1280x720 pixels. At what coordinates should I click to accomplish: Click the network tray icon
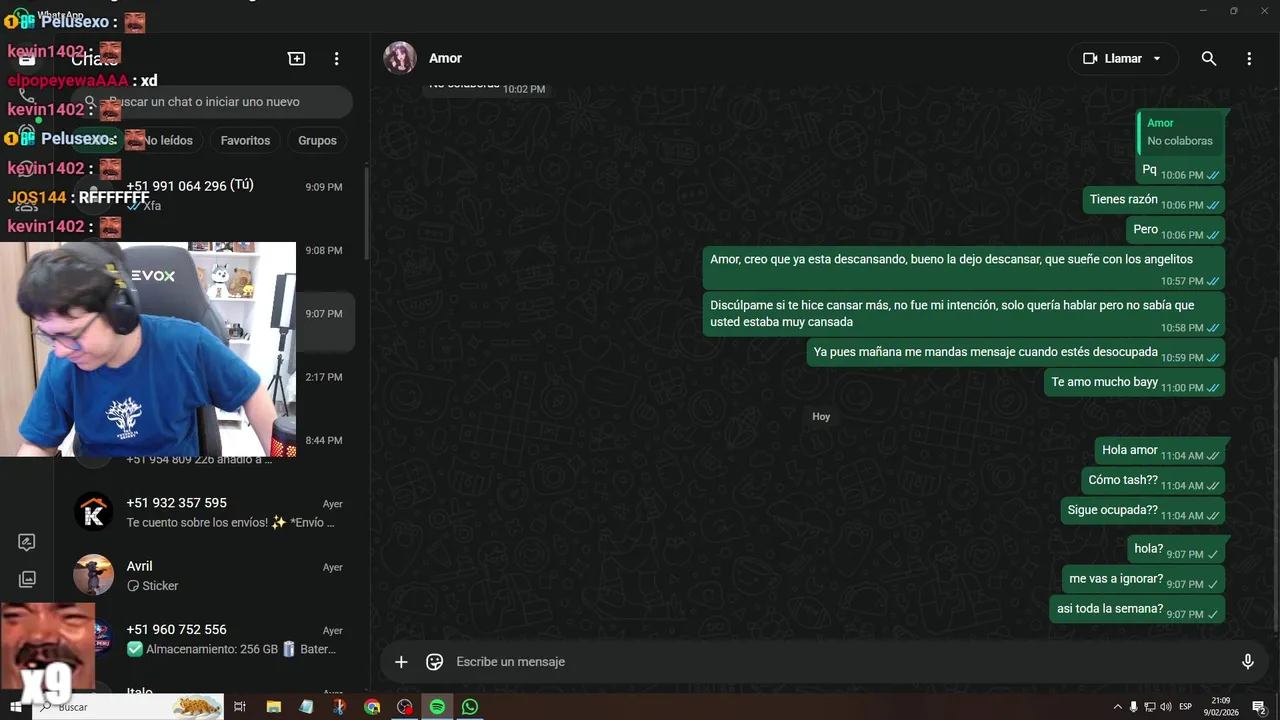(1150, 707)
